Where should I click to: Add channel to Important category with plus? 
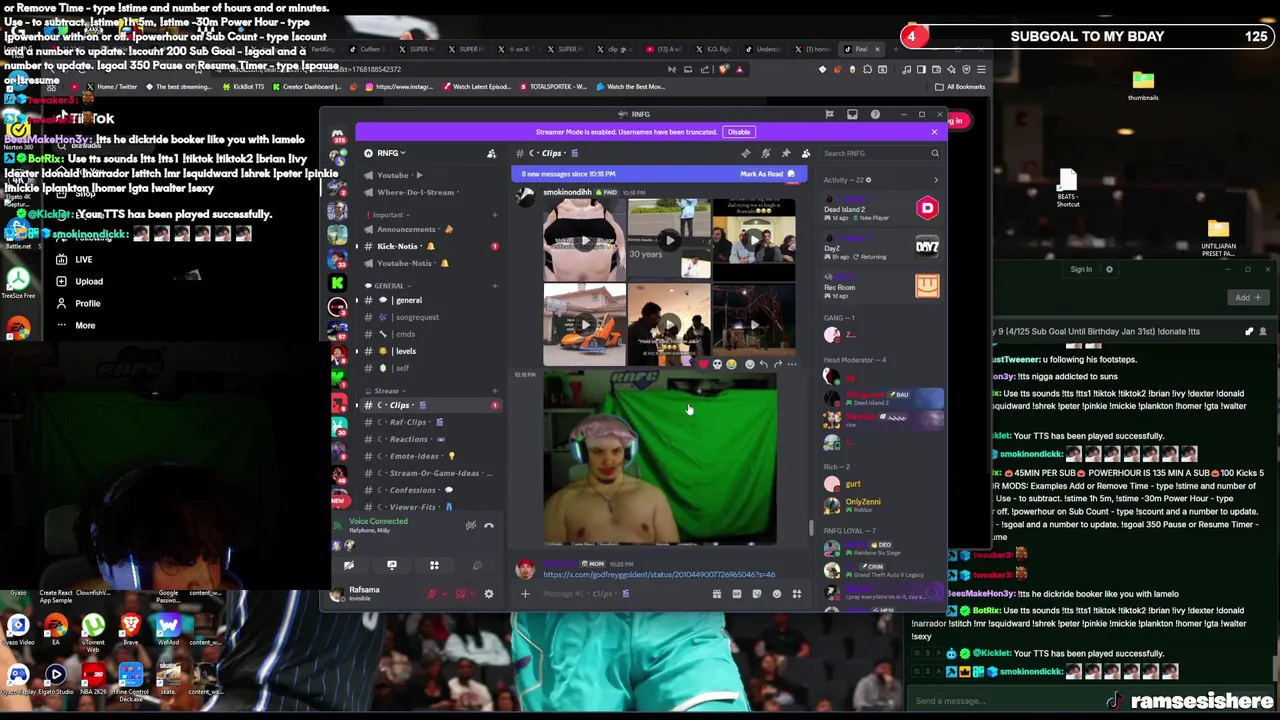494,215
